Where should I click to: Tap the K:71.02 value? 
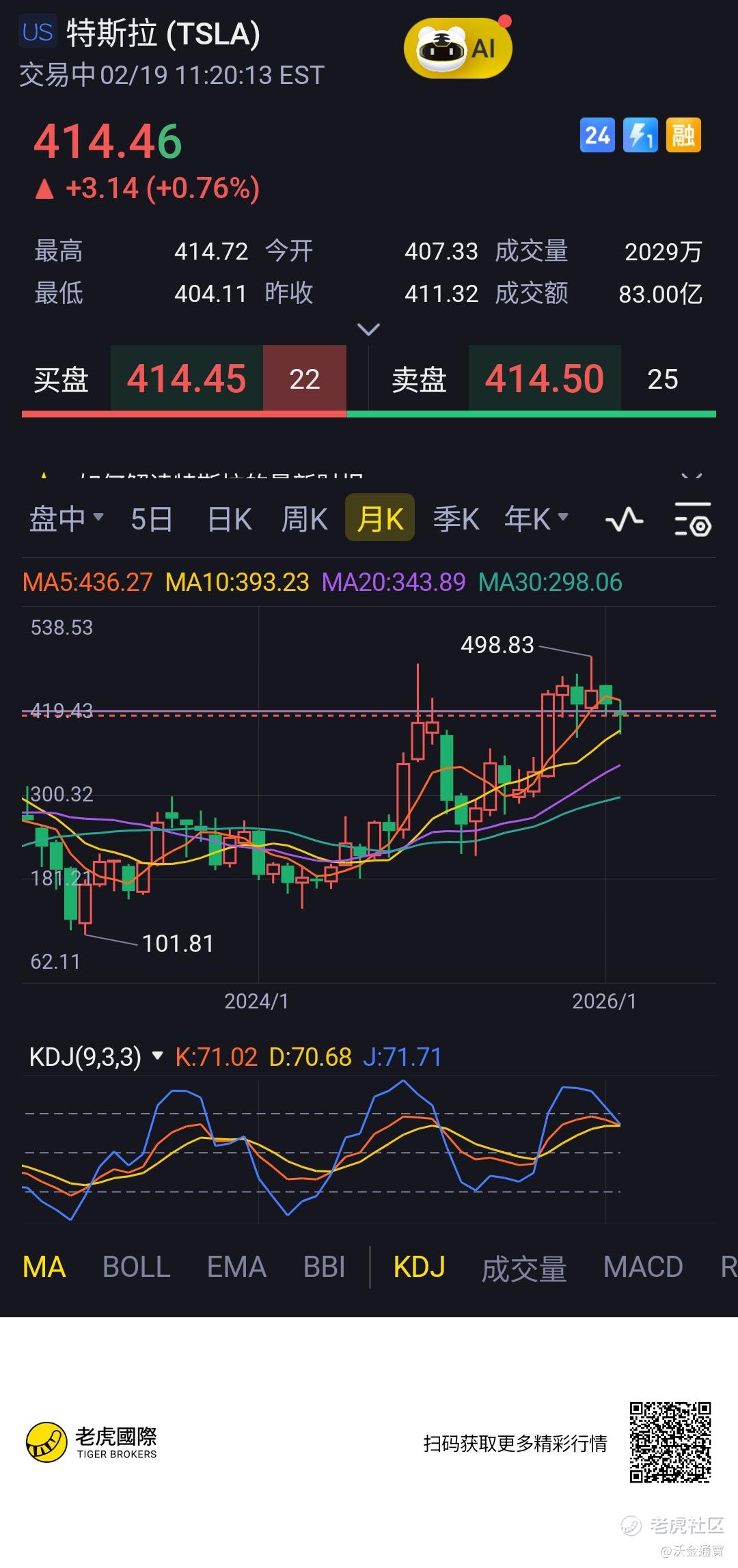coord(216,1057)
